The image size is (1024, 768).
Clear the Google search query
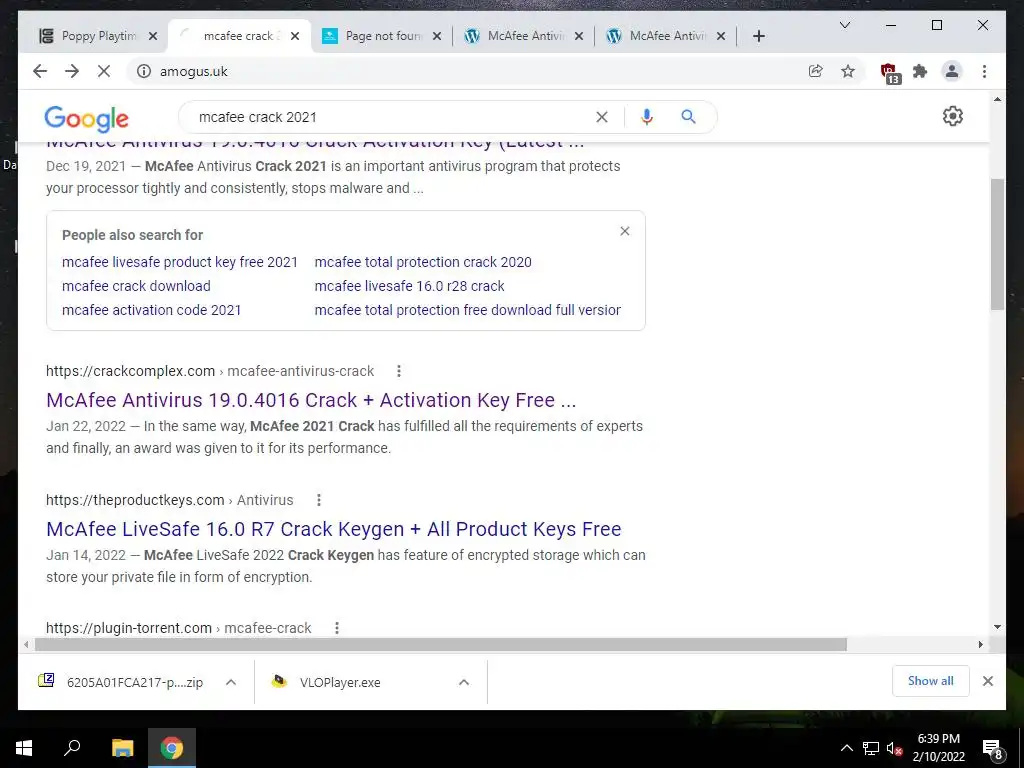(601, 117)
